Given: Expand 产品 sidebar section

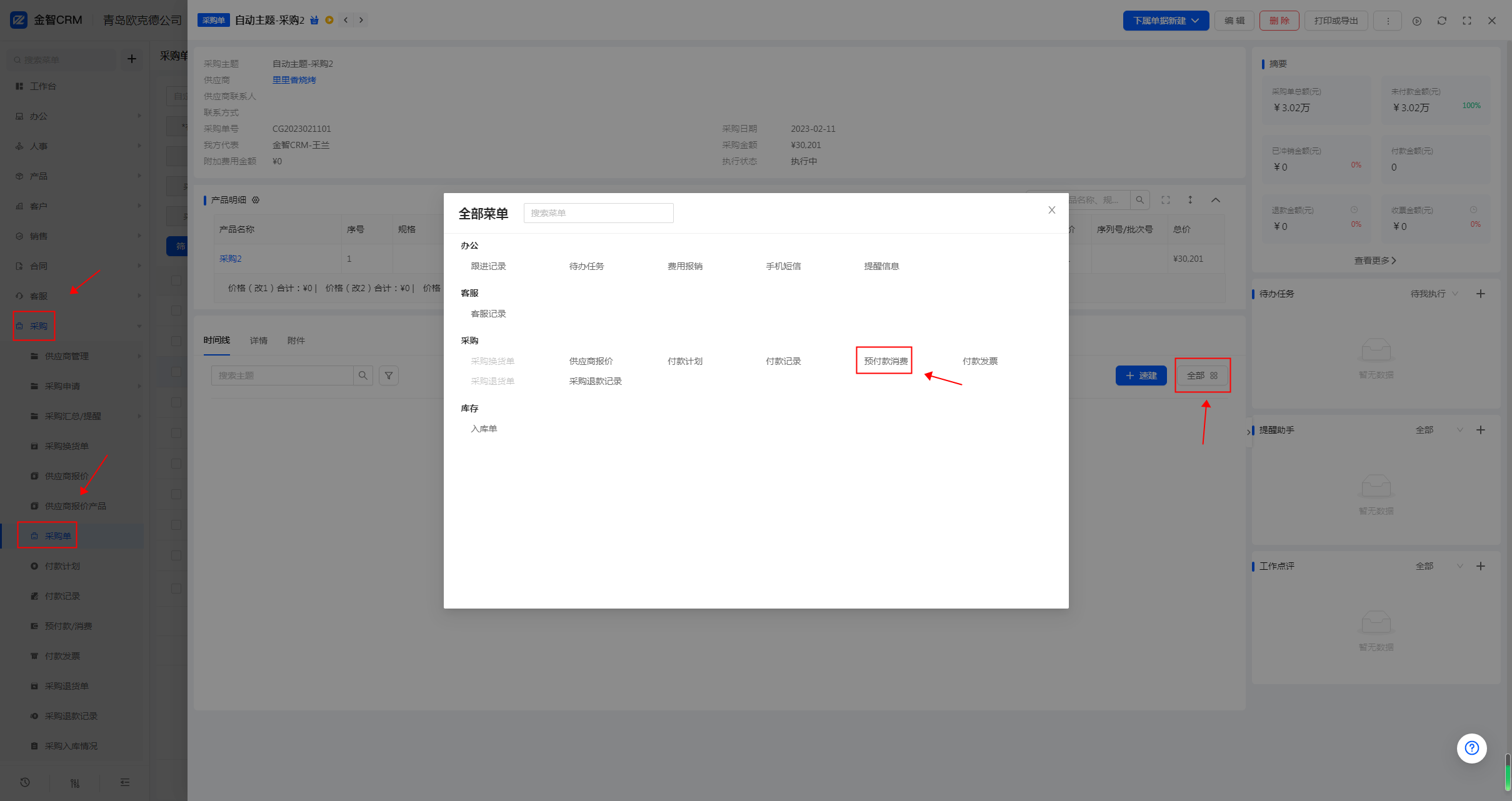Looking at the screenshot, I should coord(74,176).
